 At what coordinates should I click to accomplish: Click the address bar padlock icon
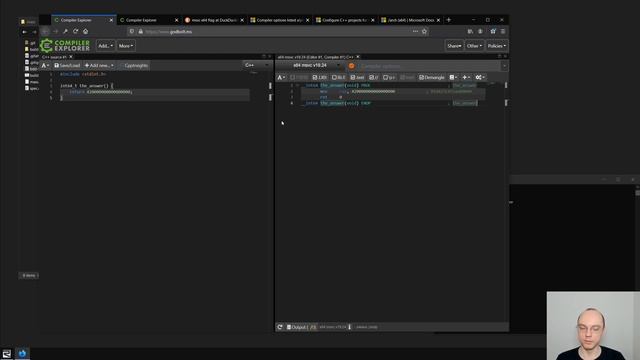140,31
